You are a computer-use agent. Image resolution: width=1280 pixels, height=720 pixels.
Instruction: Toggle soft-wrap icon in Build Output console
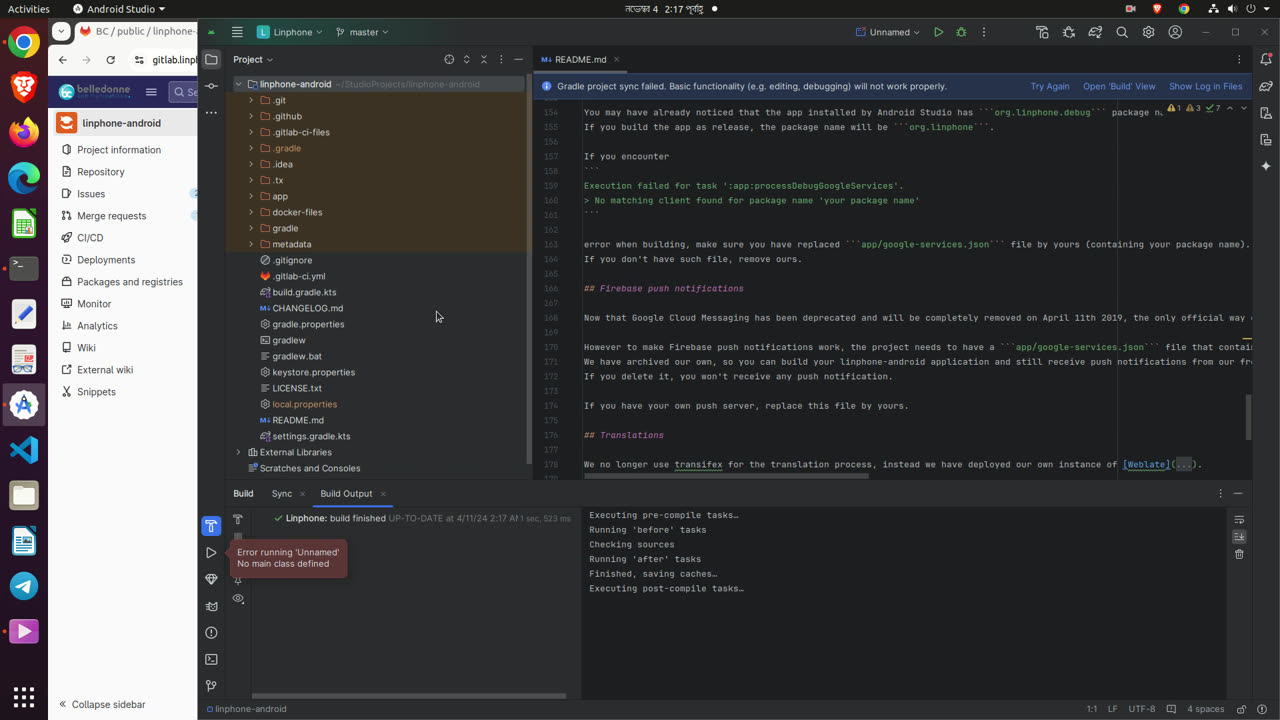point(1239,520)
